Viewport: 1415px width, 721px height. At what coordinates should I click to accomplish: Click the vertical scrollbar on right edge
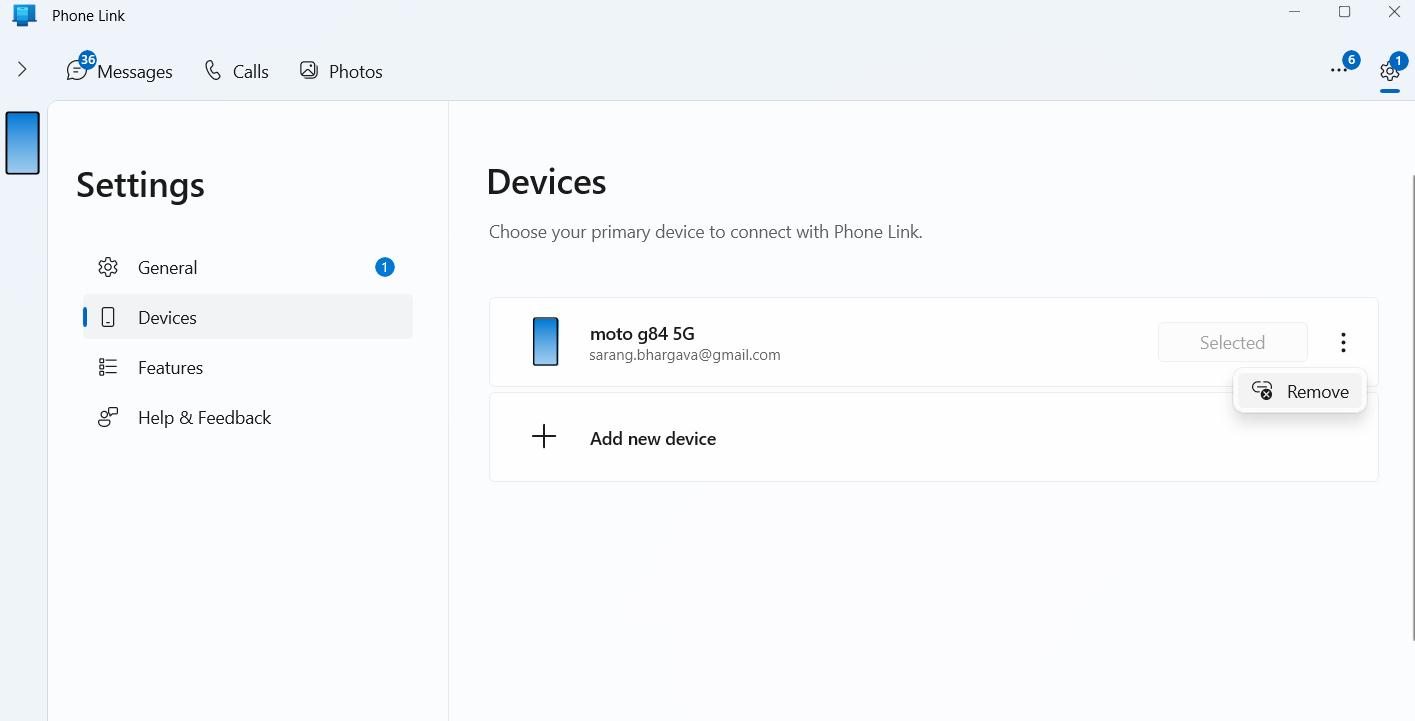tap(1411, 400)
